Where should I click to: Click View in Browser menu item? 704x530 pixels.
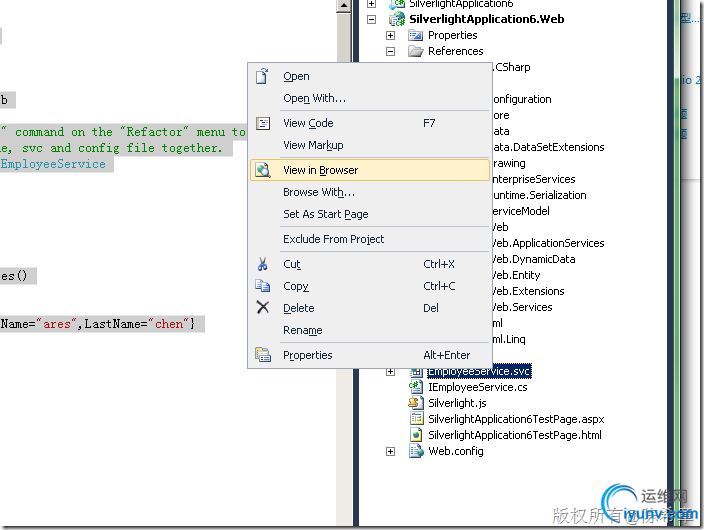tap(370, 170)
